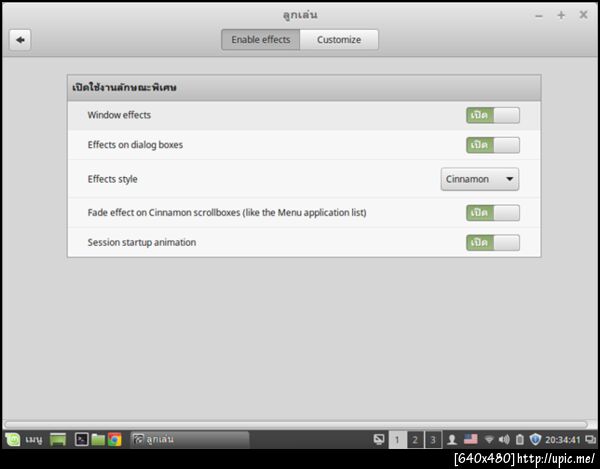Screen dimensions: 600x469
Task: Click the 'Session startup animation' label
Action: click(x=142, y=242)
